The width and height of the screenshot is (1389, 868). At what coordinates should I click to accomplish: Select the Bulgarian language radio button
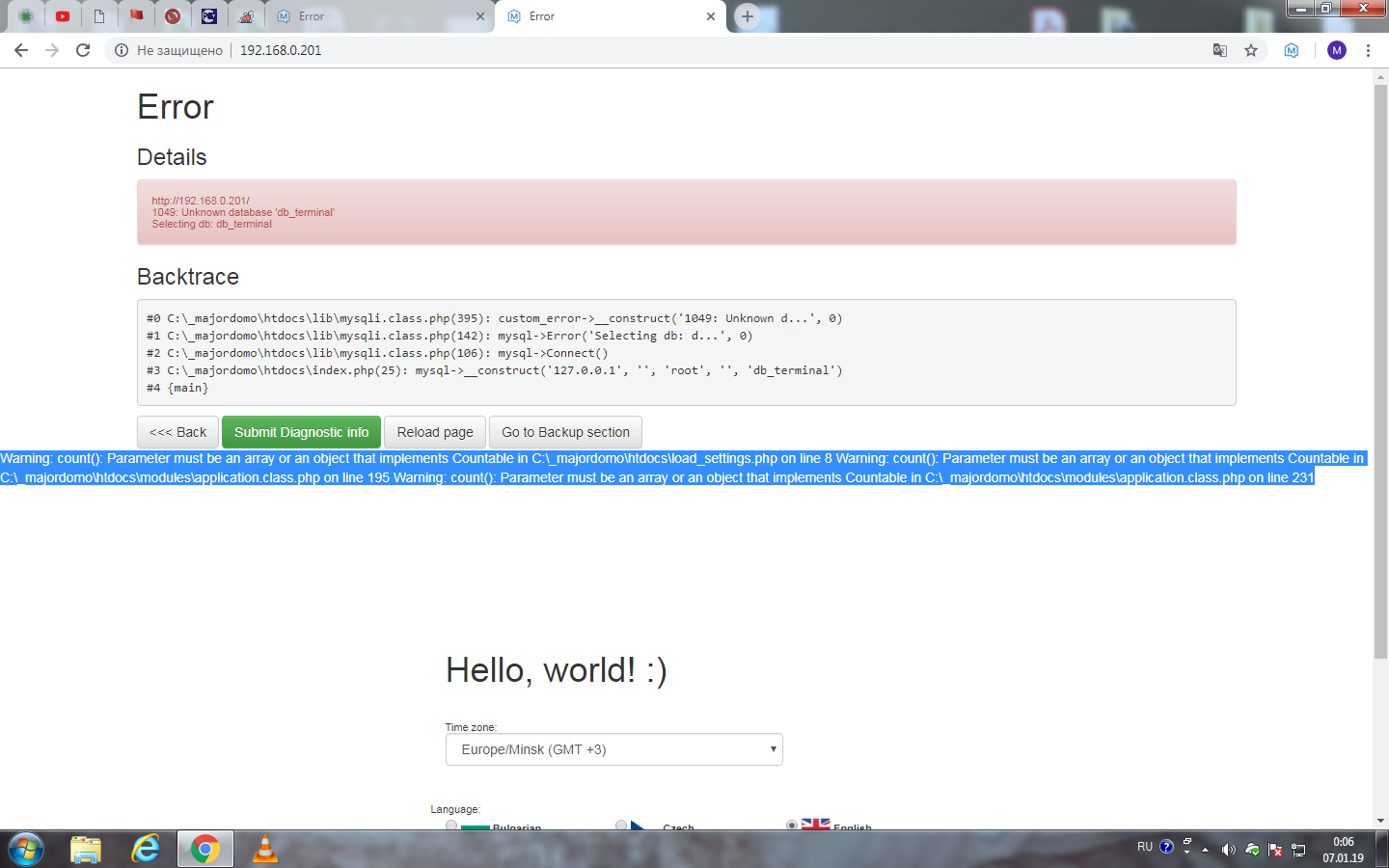click(451, 827)
